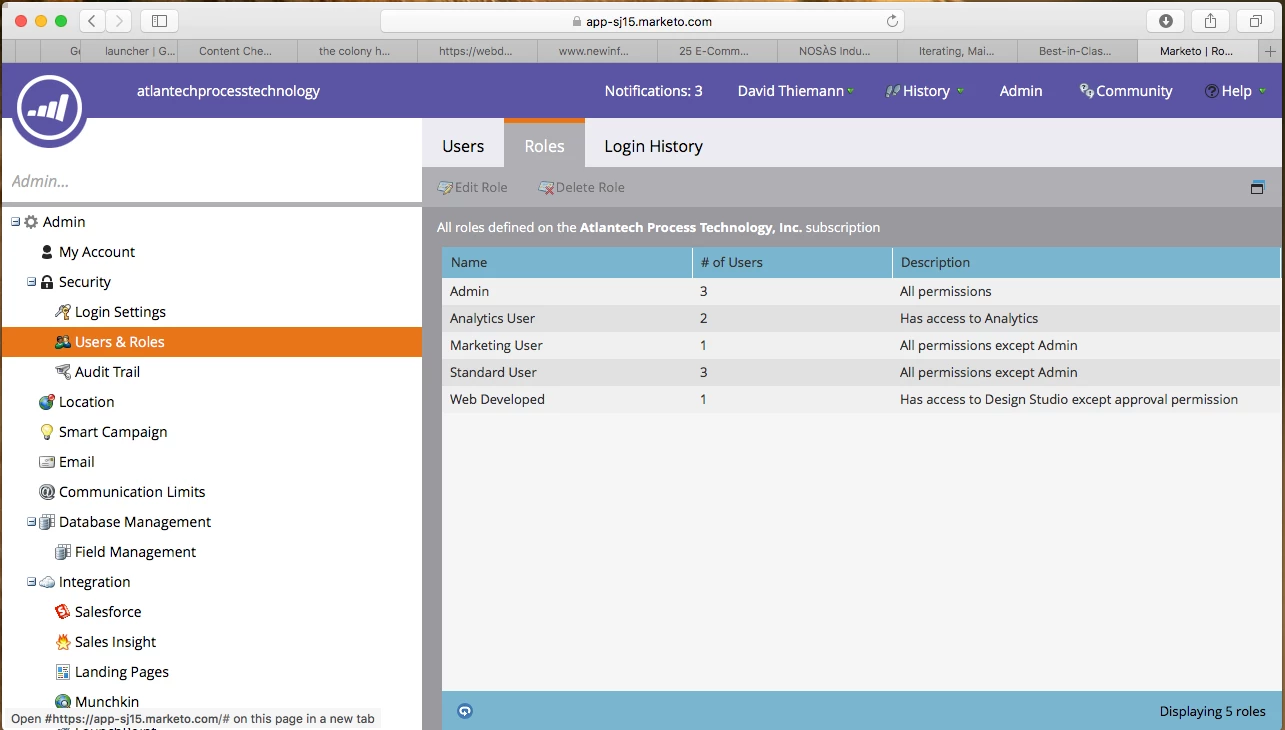Click the Integration cloud icon
Image resolution: width=1285 pixels, height=730 pixels.
[x=47, y=582]
